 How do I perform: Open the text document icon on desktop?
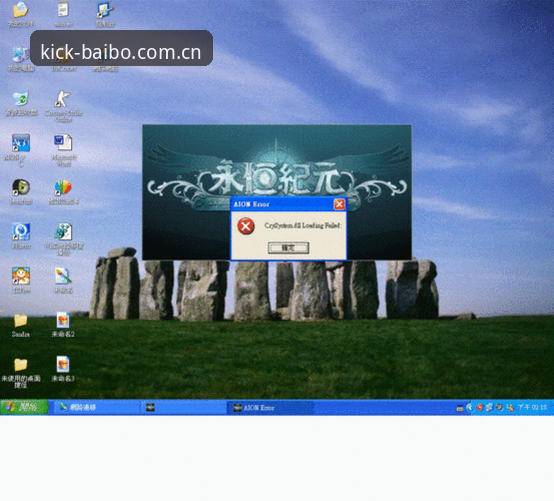pos(63,14)
